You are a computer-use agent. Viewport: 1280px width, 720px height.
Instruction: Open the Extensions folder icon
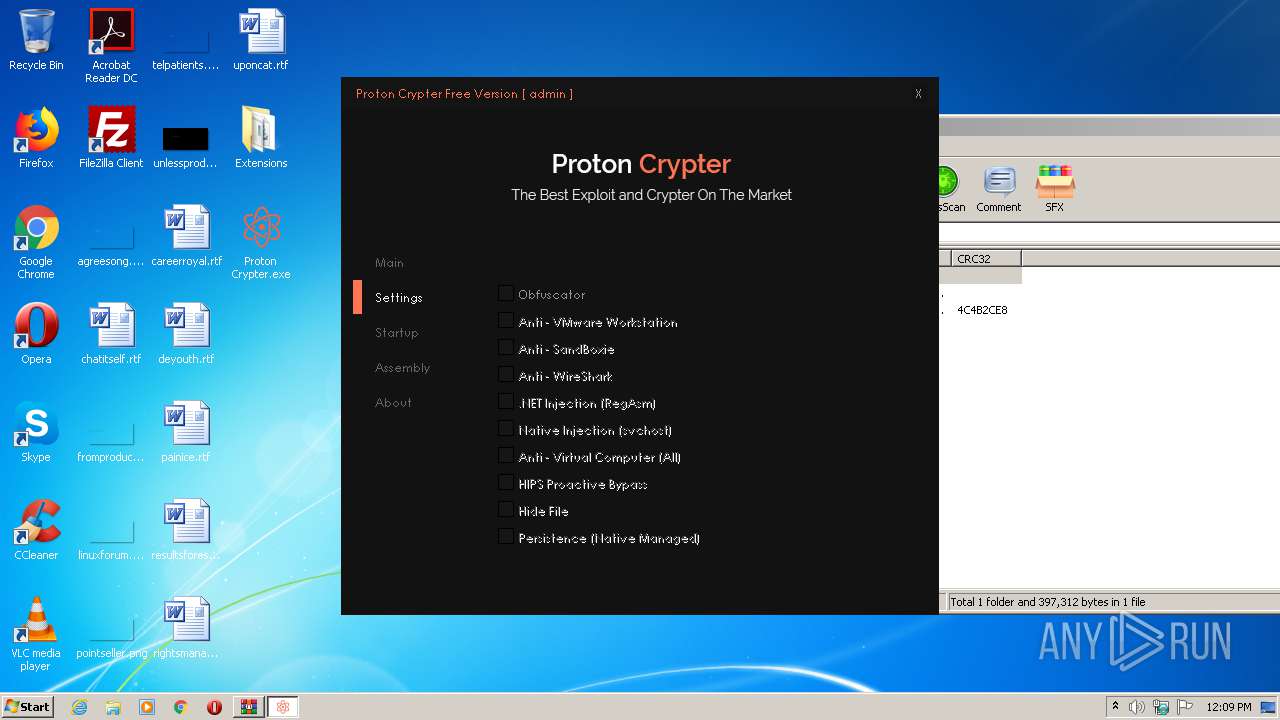pyautogui.click(x=261, y=138)
